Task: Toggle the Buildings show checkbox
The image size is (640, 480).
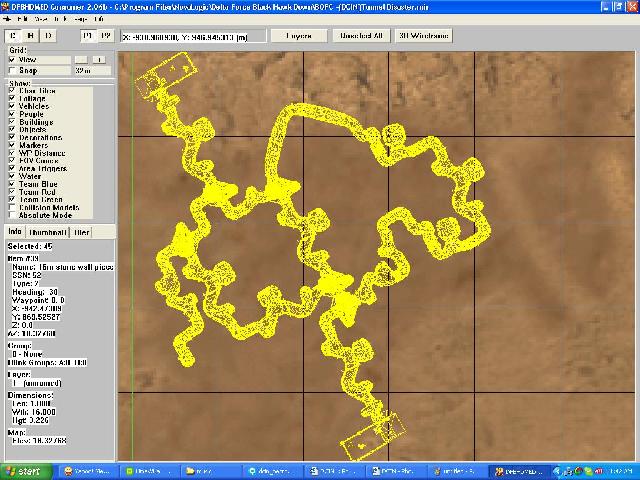Action: point(12,121)
